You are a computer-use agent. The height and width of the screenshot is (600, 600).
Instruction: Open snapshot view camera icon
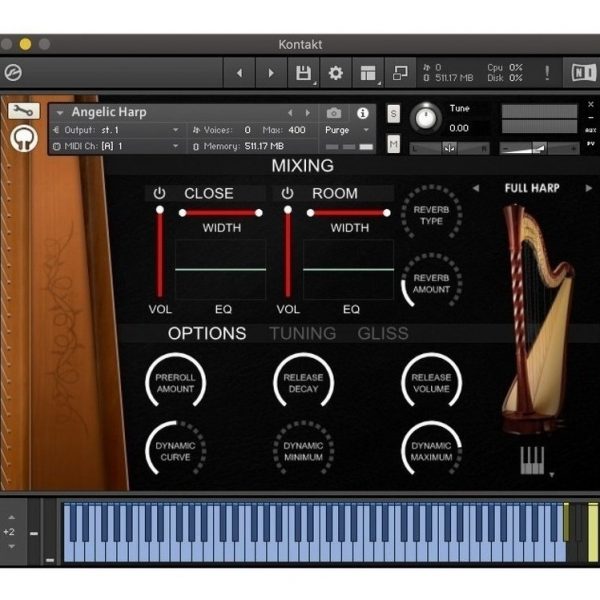334,113
